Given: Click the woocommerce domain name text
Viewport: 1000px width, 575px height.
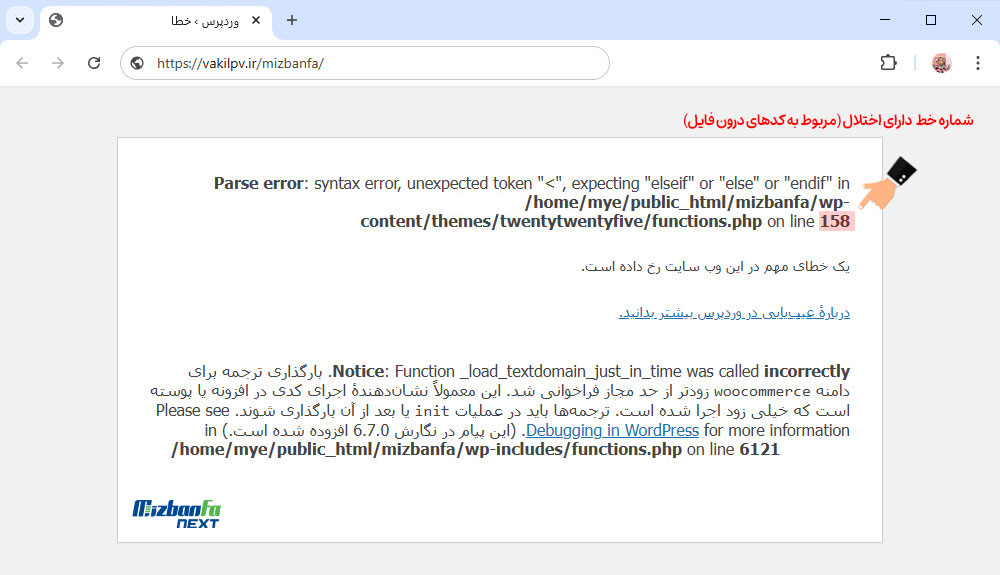Looking at the screenshot, I should pyautogui.click(x=761, y=391).
